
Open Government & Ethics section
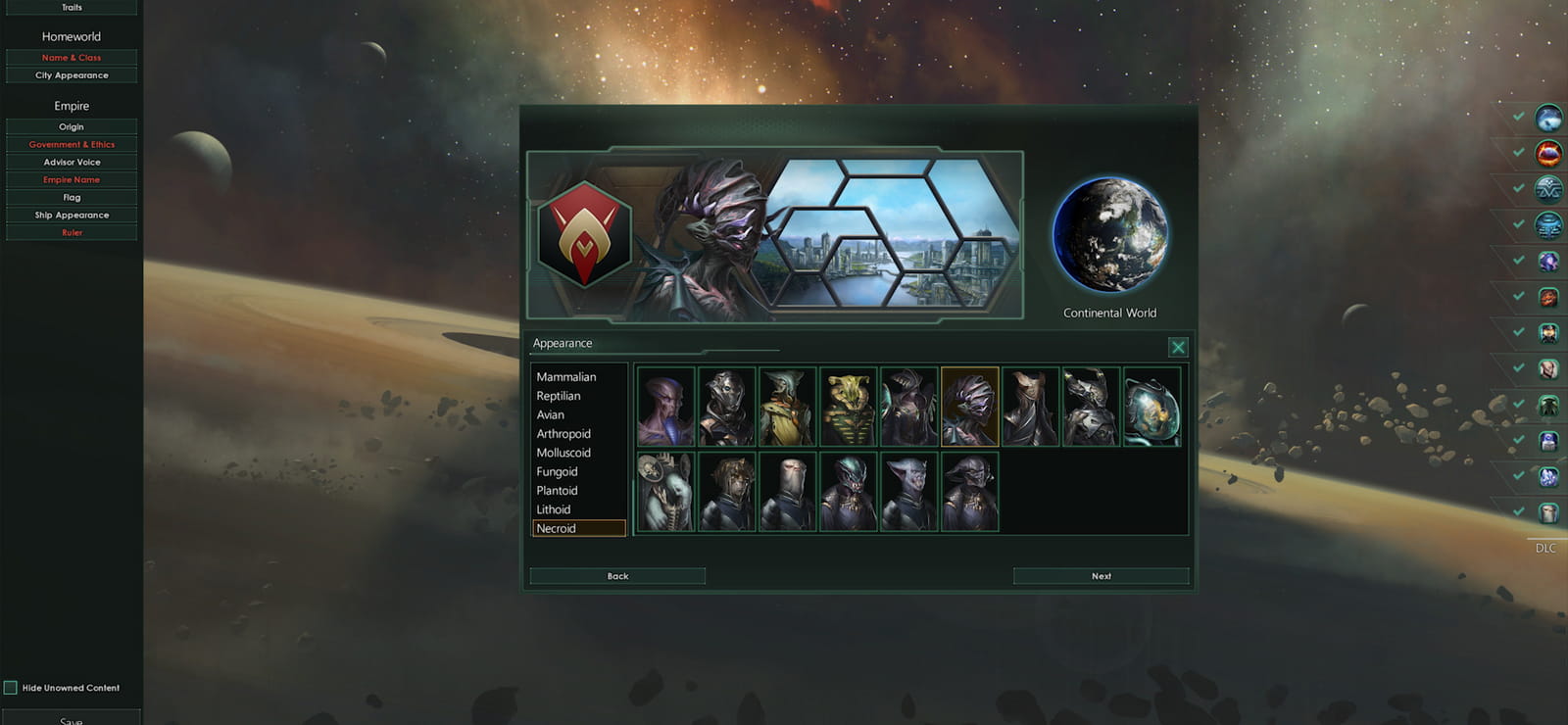pos(72,145)
